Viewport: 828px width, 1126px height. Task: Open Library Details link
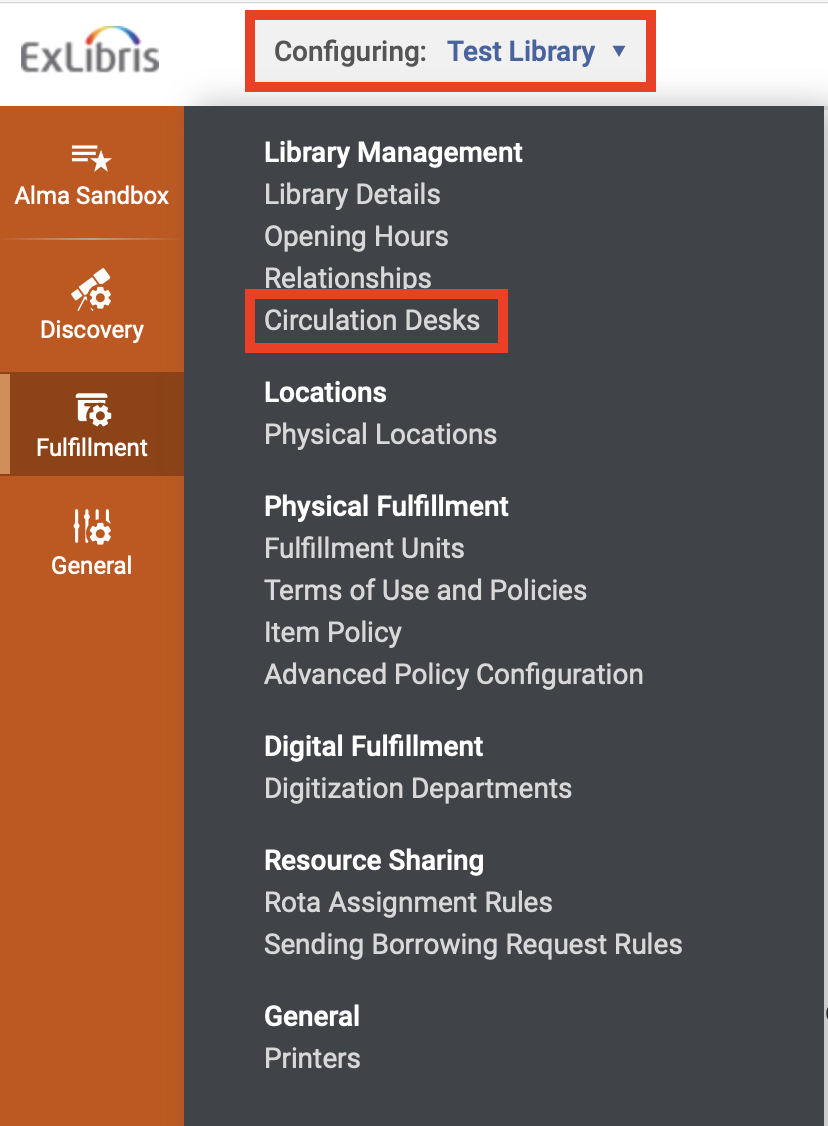tap(352, 194)
